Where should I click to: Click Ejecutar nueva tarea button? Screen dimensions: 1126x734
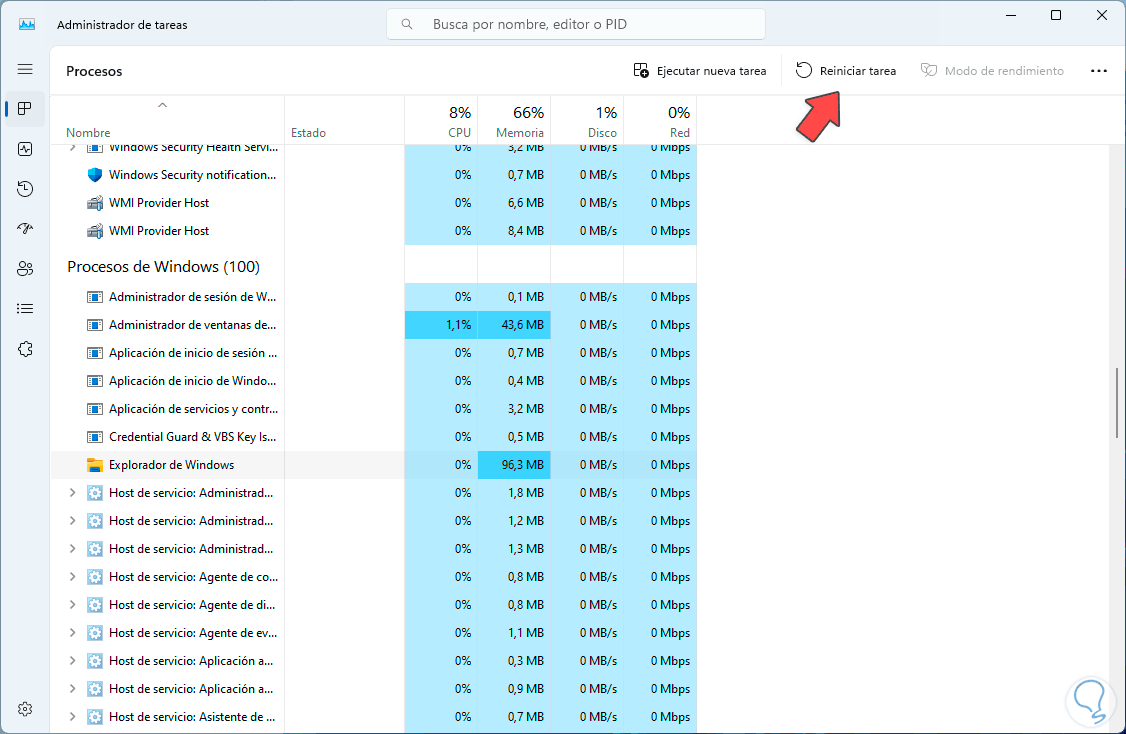[700, 70]
